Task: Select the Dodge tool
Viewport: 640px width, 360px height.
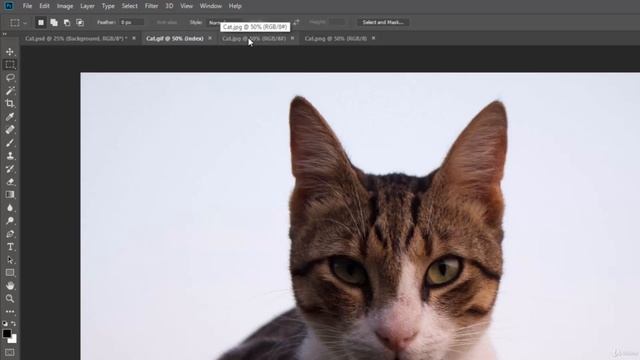Action: [10, 221]
